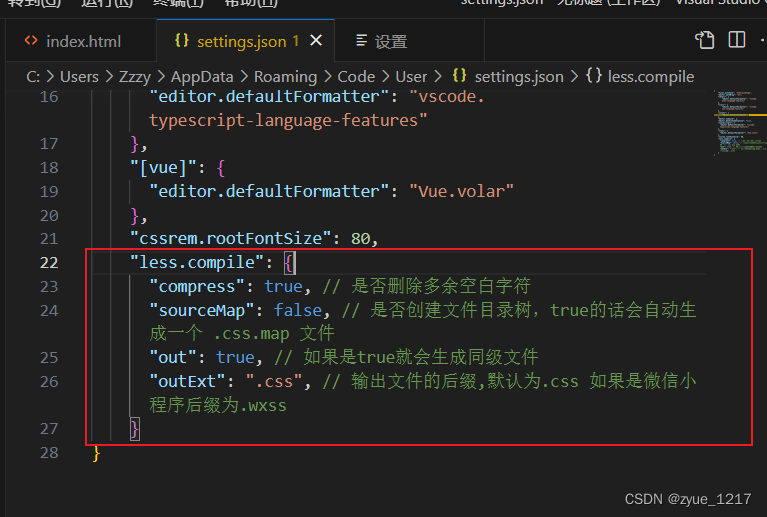This screenshot has height=517, width=767.
Task: Click the minimap code overview
Action: click(x=740, y=122)
